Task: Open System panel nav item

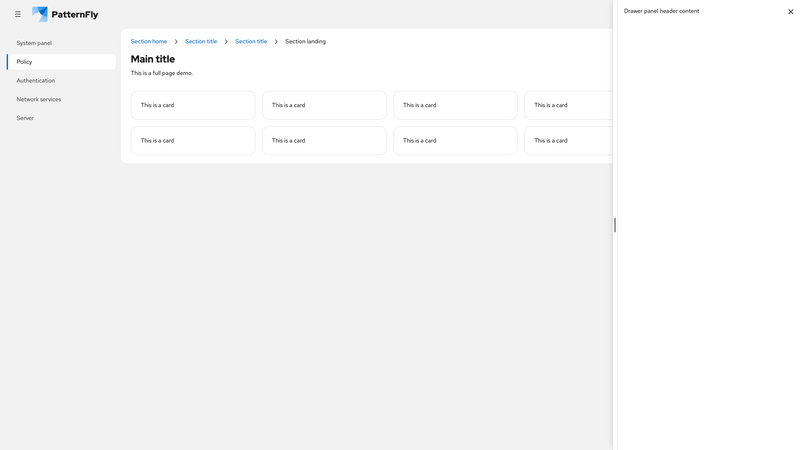Action: (61, 43)
